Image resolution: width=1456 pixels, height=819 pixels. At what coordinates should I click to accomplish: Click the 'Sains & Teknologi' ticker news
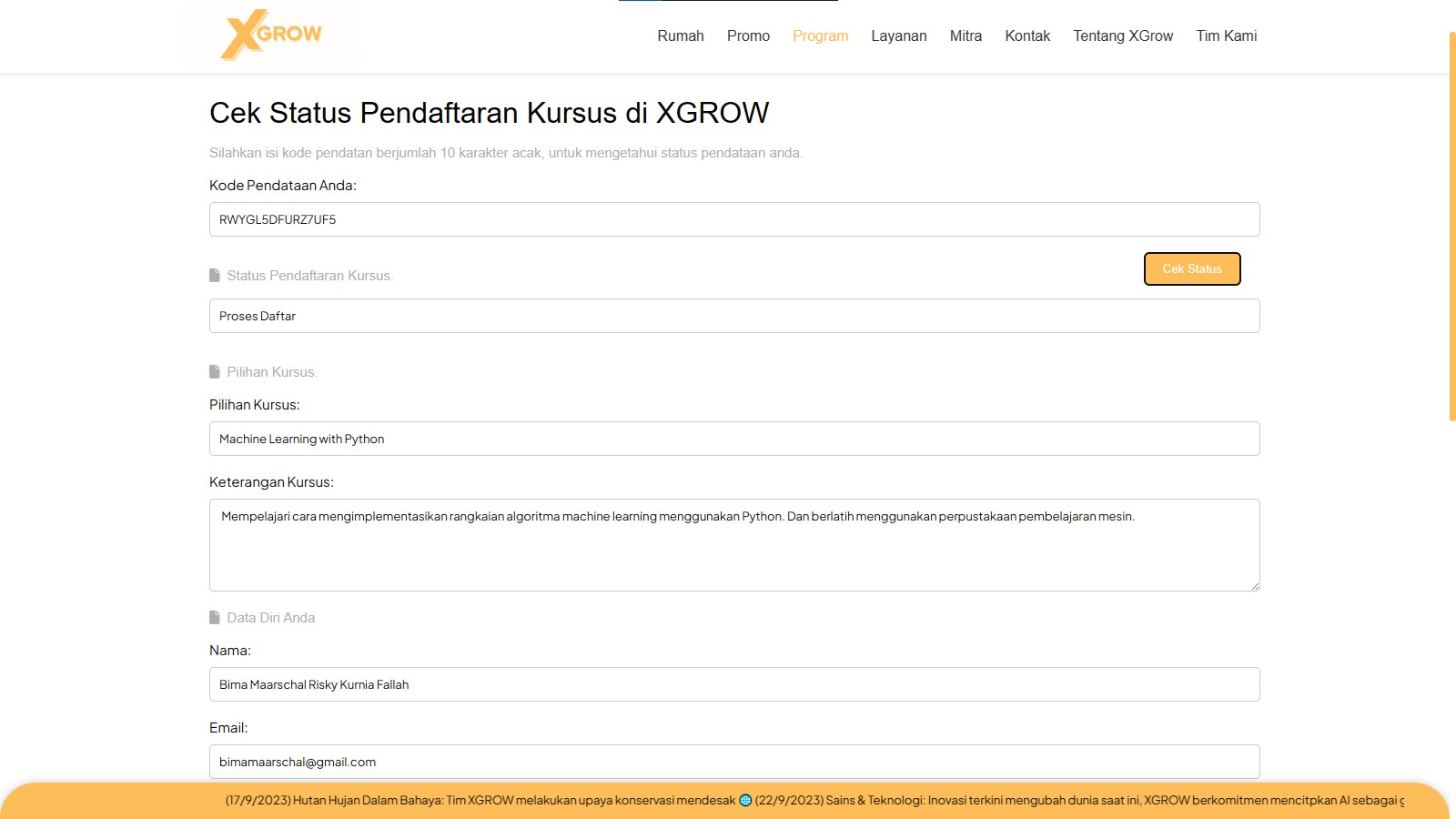1079,801
